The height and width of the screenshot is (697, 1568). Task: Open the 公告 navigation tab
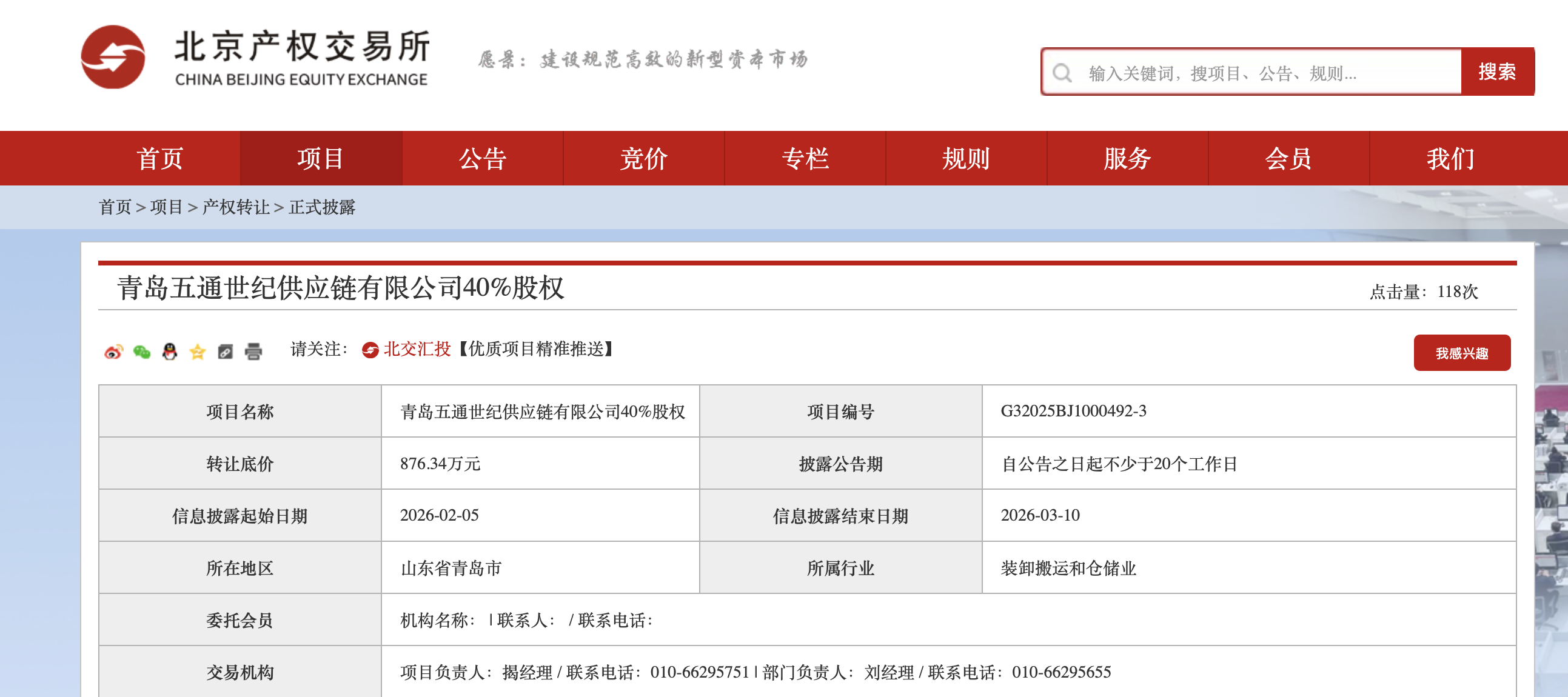[482, 159]
